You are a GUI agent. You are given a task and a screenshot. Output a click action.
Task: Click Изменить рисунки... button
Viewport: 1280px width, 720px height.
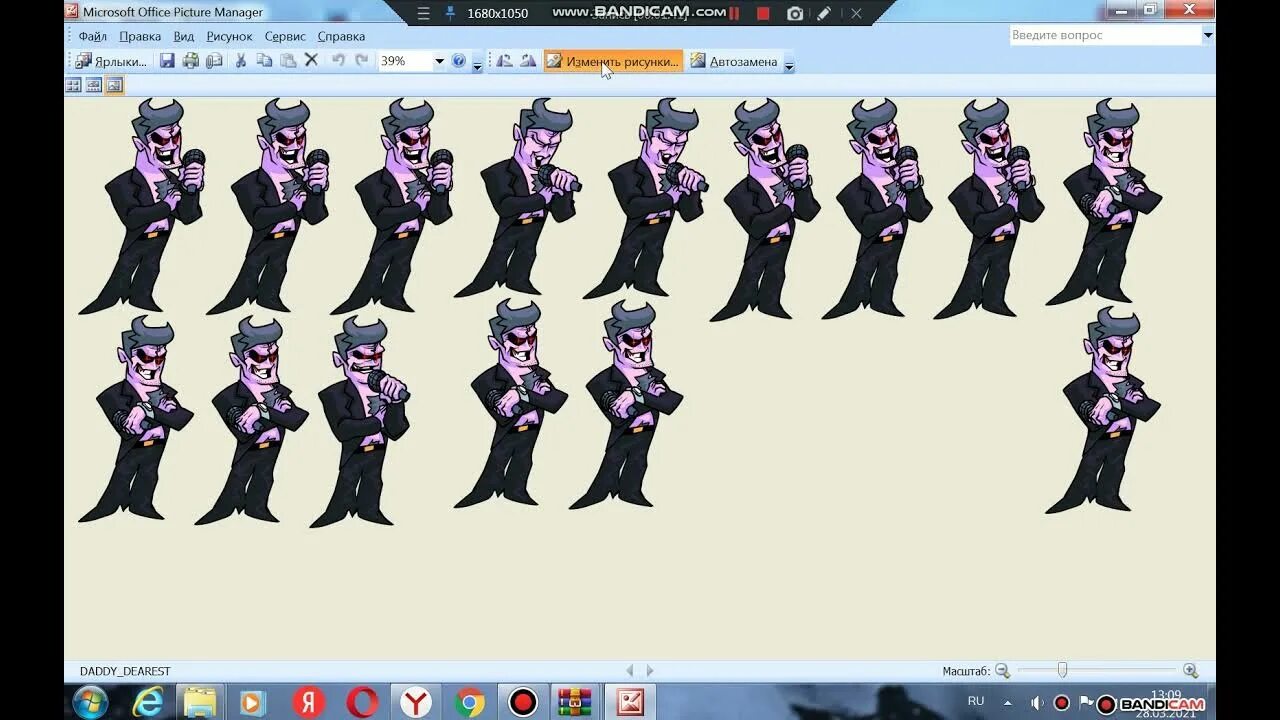(x=613, y=61)
